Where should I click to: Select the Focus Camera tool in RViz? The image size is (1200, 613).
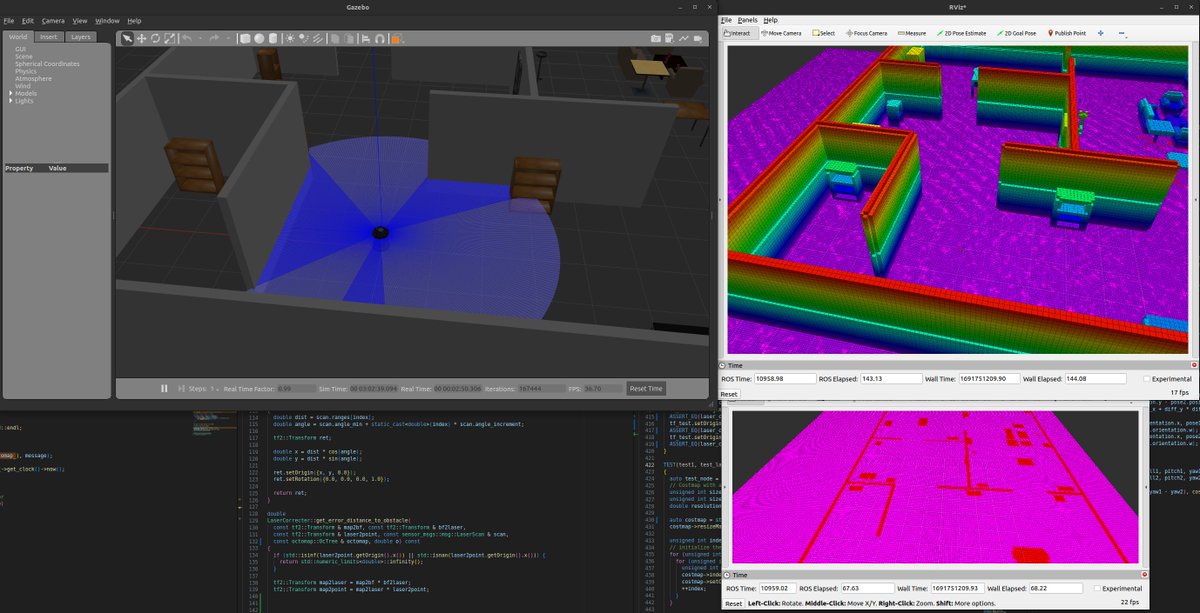(866, 33)
